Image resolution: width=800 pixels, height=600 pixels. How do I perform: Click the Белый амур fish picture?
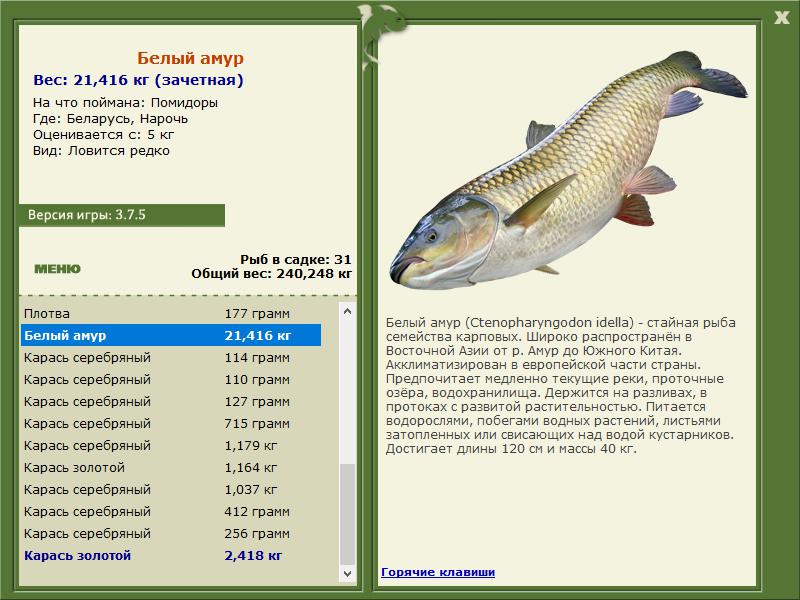[569, 171]
